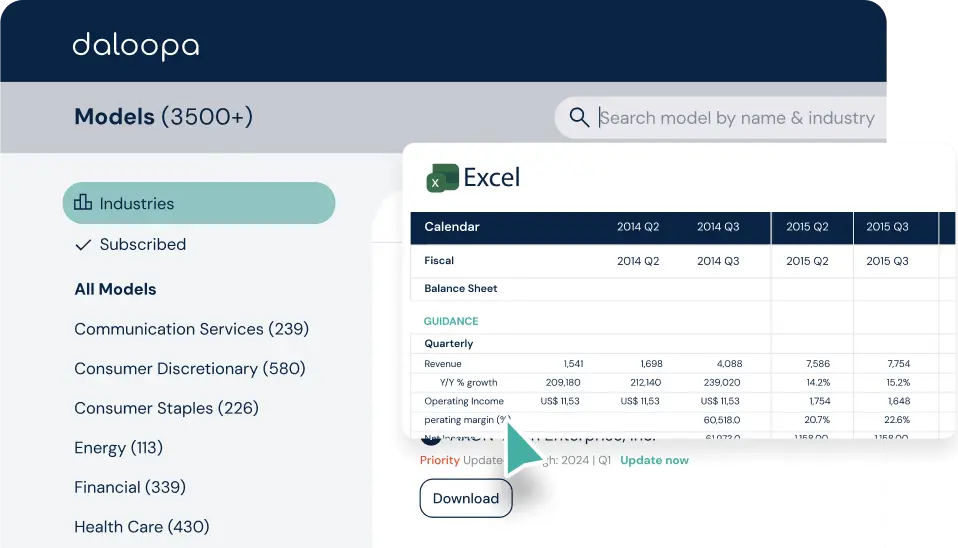Image resolution: width=958 pixels, height=548 pixels.
Task: Click the search magnifier icon
Action: [x=579, y=118]
